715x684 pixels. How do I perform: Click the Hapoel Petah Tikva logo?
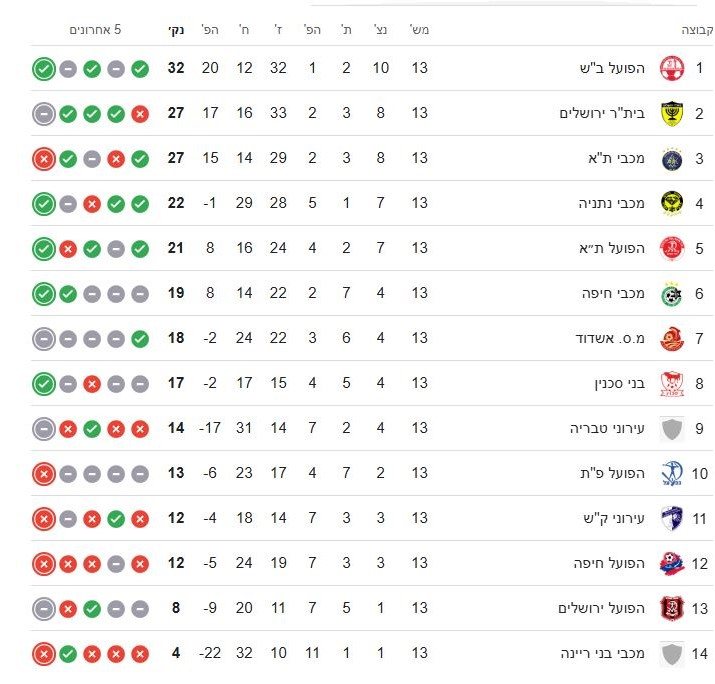click(x=670, y=474)
